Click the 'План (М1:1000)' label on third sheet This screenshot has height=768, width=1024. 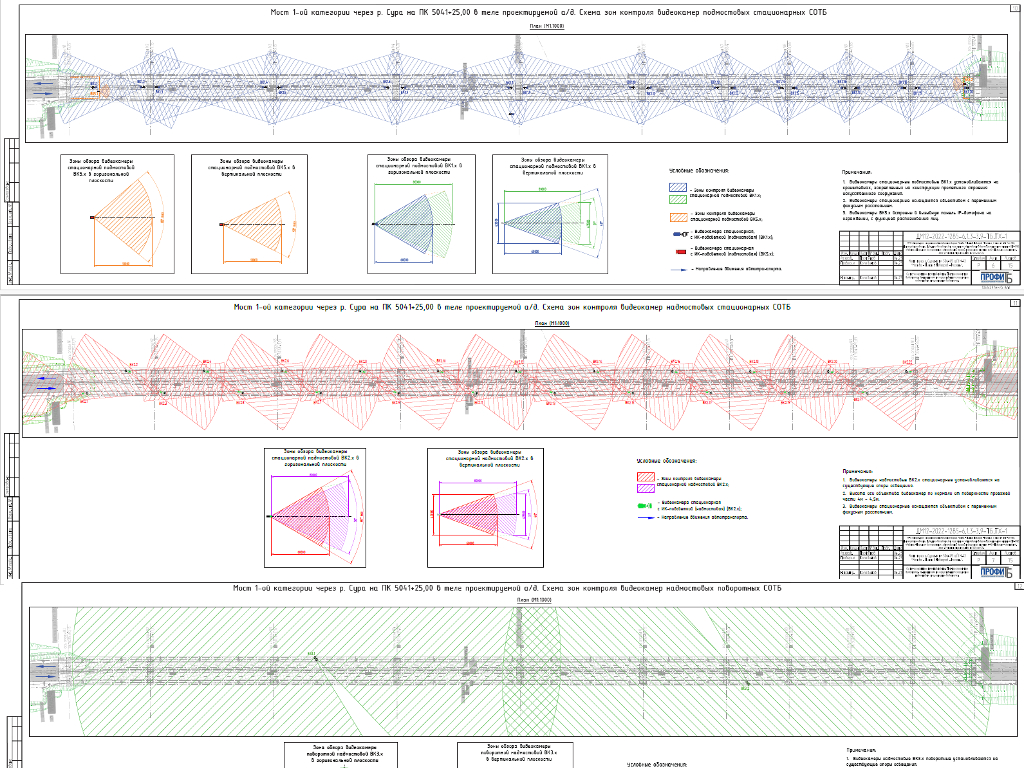[534, 600]
